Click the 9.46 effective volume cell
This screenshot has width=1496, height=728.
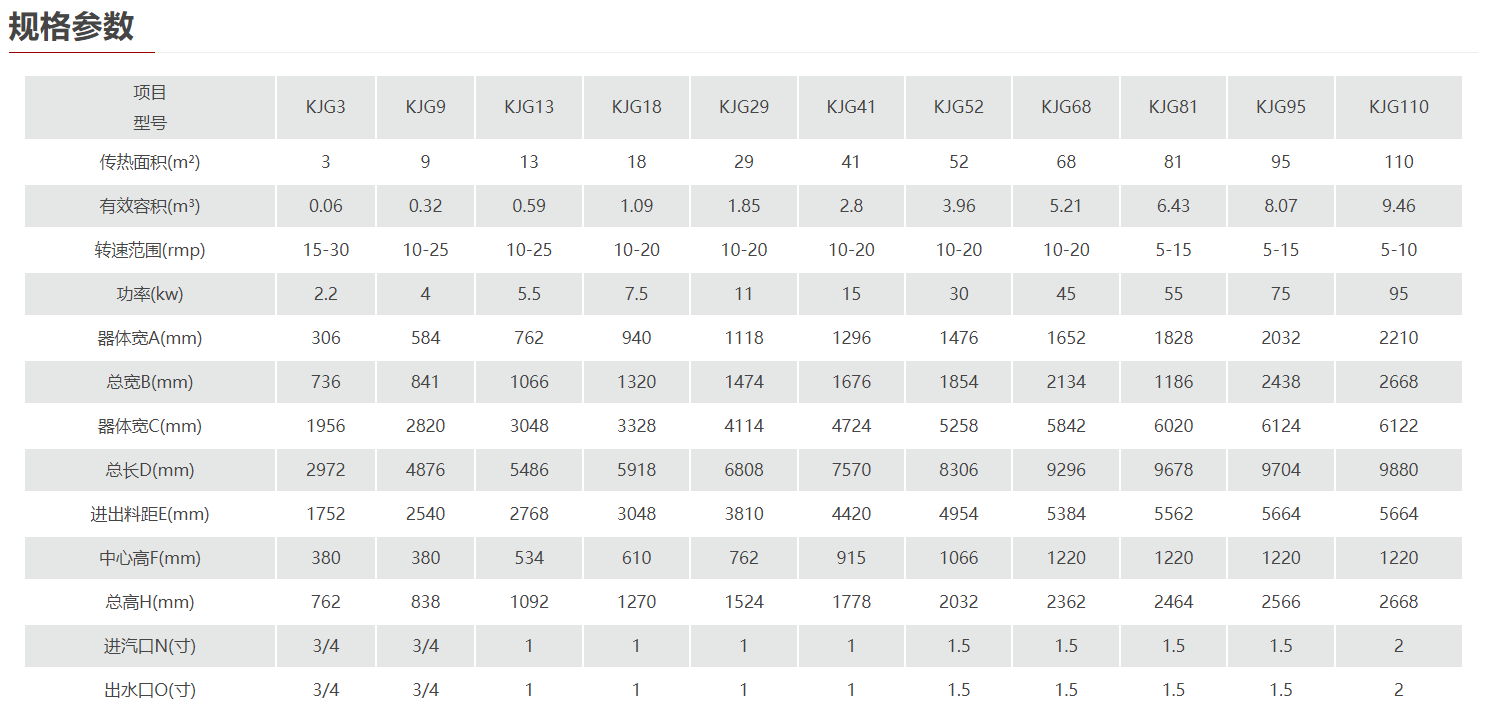pos(1399,206)
